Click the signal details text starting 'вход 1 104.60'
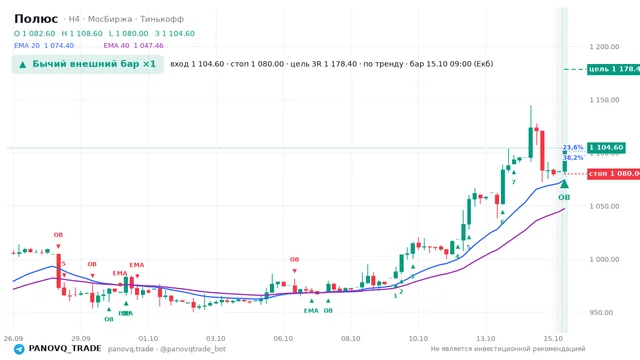 tap(332, 64)
